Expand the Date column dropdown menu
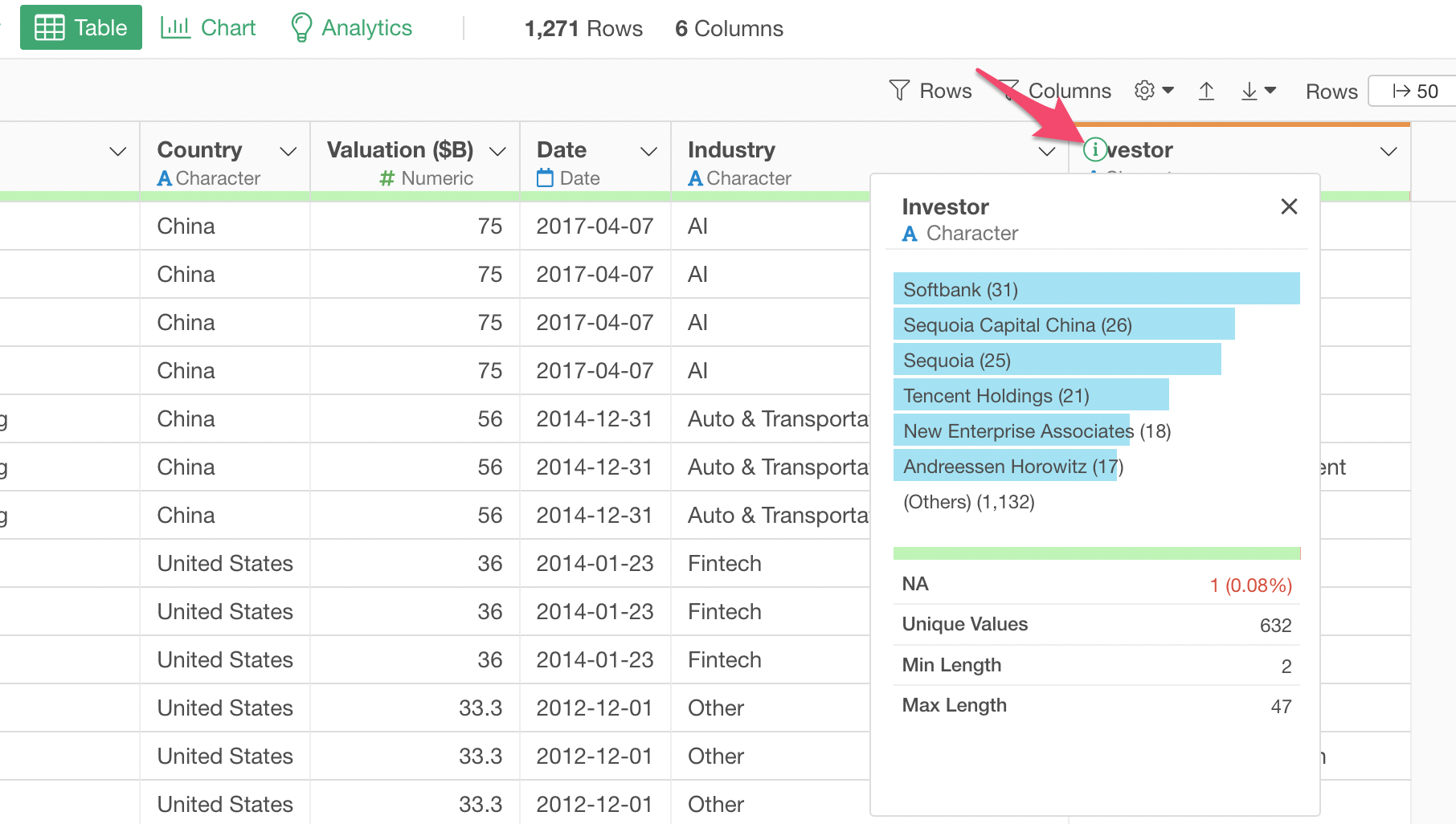The image size is (1456, 824). (648, 151)
